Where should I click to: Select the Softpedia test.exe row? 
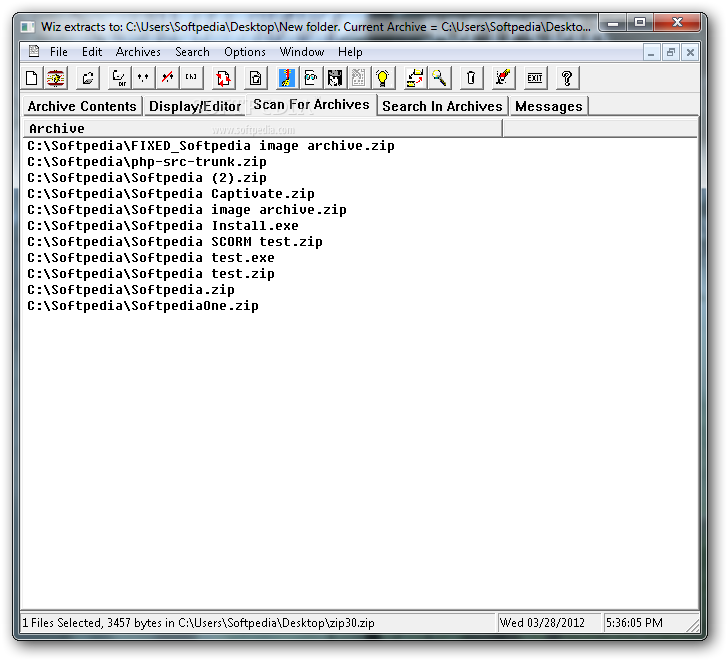tap(151, 258)
